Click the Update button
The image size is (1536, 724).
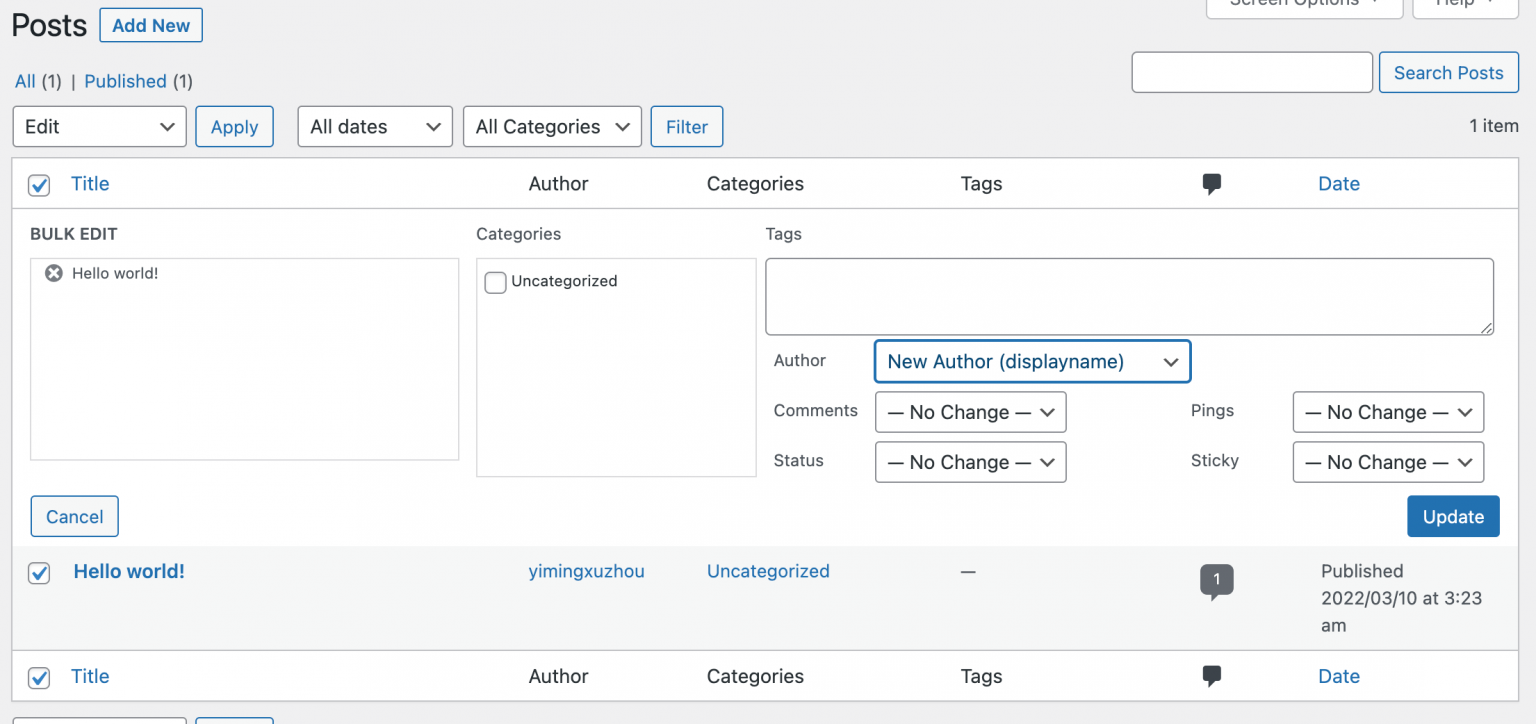click(1452, 516)
